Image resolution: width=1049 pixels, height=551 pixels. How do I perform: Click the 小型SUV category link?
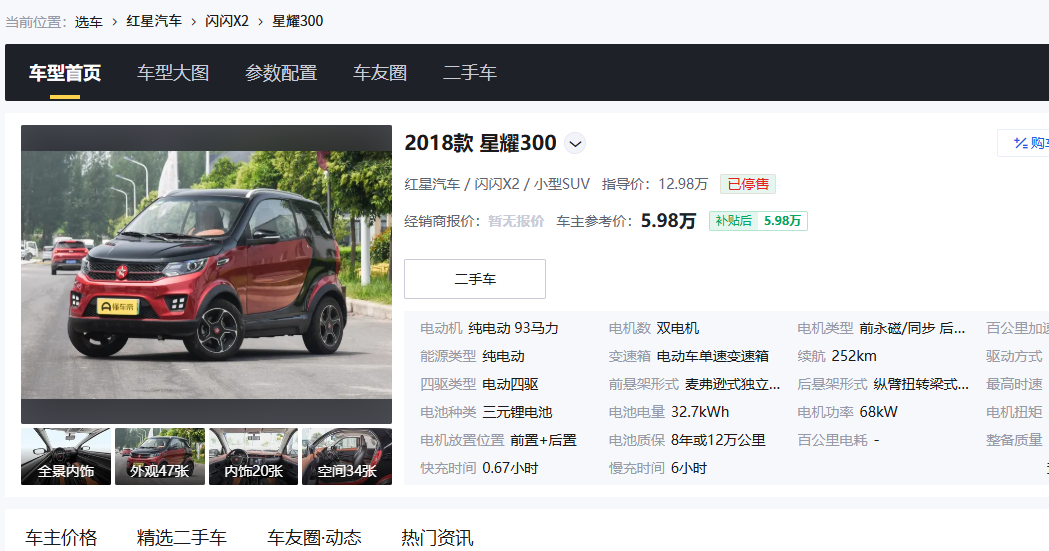pos(562,184)
